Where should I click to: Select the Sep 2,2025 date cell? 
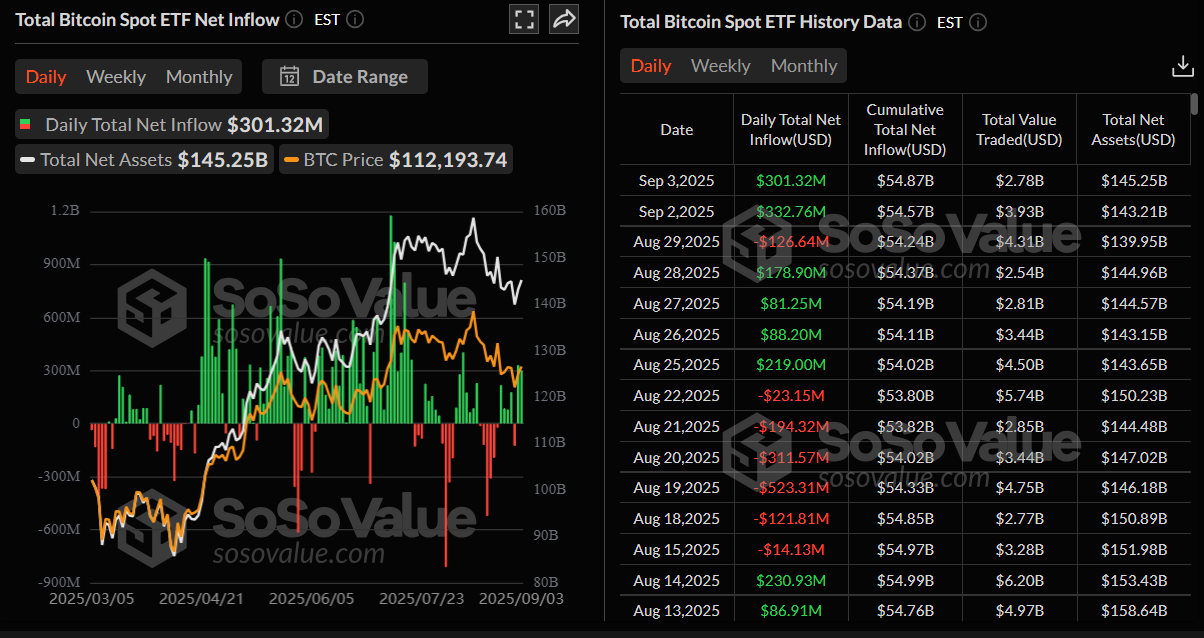click(x=677, y=211)
